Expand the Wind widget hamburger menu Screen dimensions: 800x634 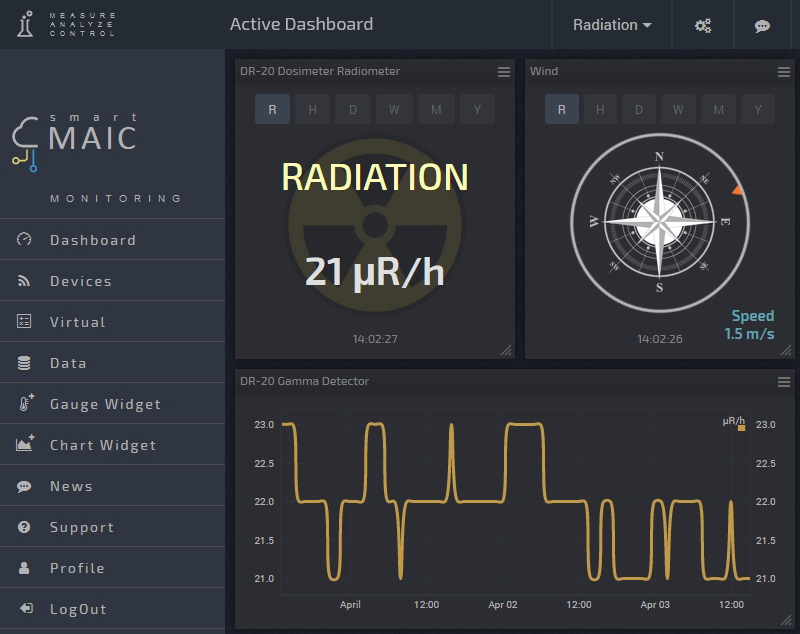[x=785, y=71]
